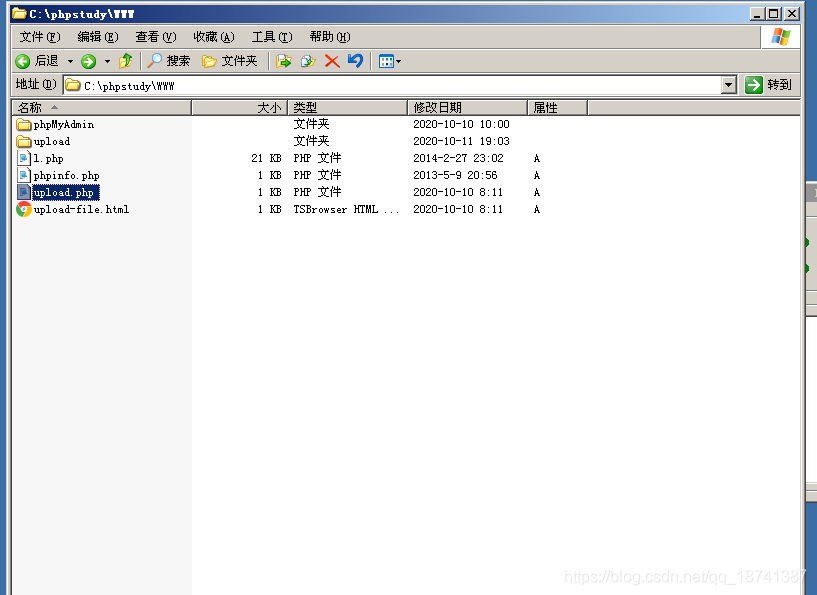The height and width of the screenshot is (595, 817).
Task: Select the phpMyAdmin folder icon
Action: point(23,124)
